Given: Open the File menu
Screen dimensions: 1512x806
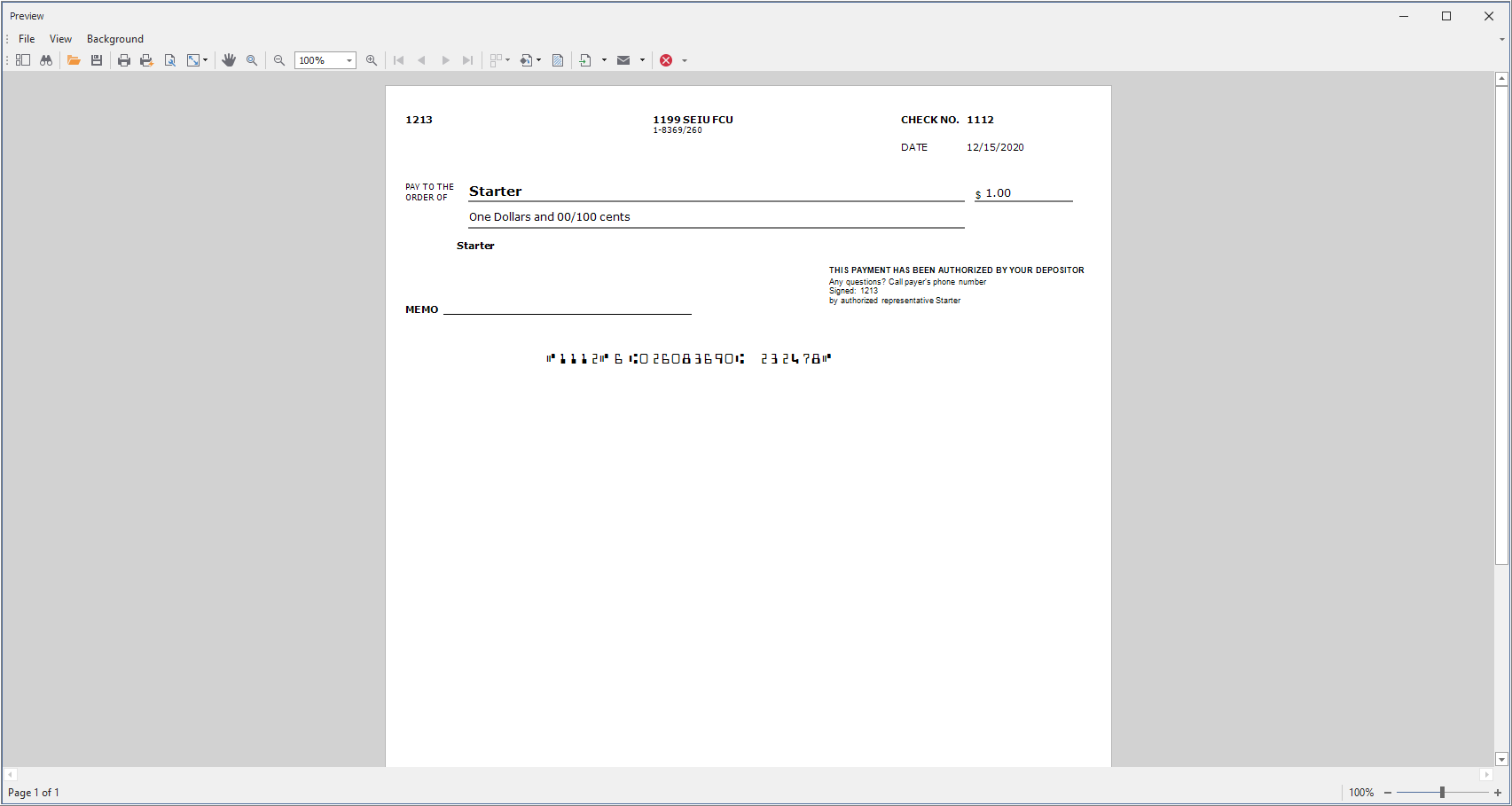Looking at the screenshot, I should 27,39.
